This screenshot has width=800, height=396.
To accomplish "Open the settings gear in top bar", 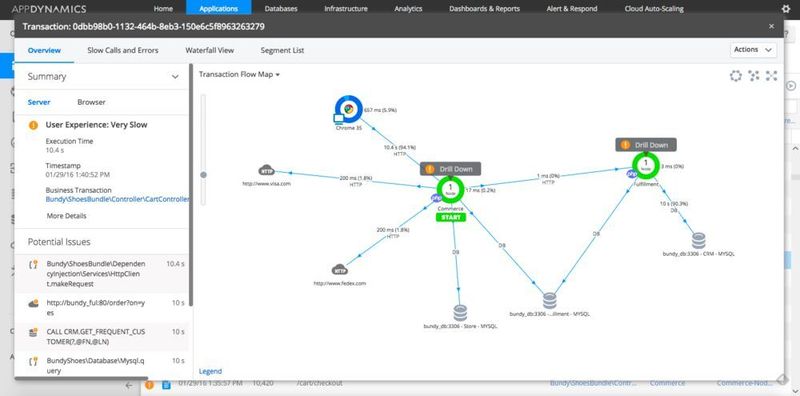I will click(786, 9).
